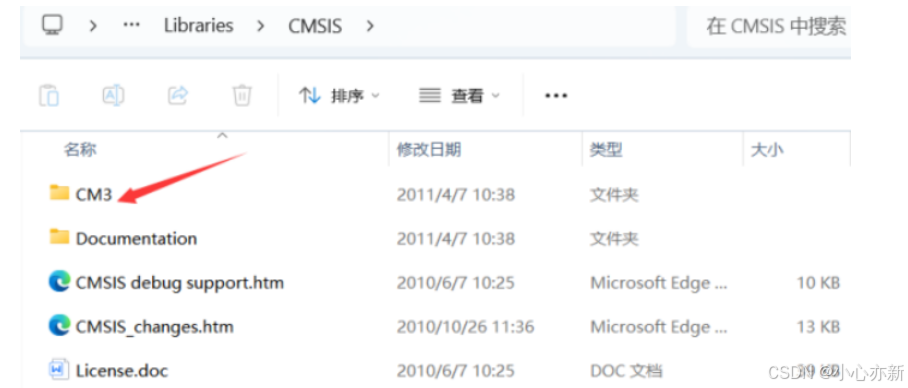Click the Word icon of License.doc
Viewport: 908px width, 388px height.
(x=59, y=369)
